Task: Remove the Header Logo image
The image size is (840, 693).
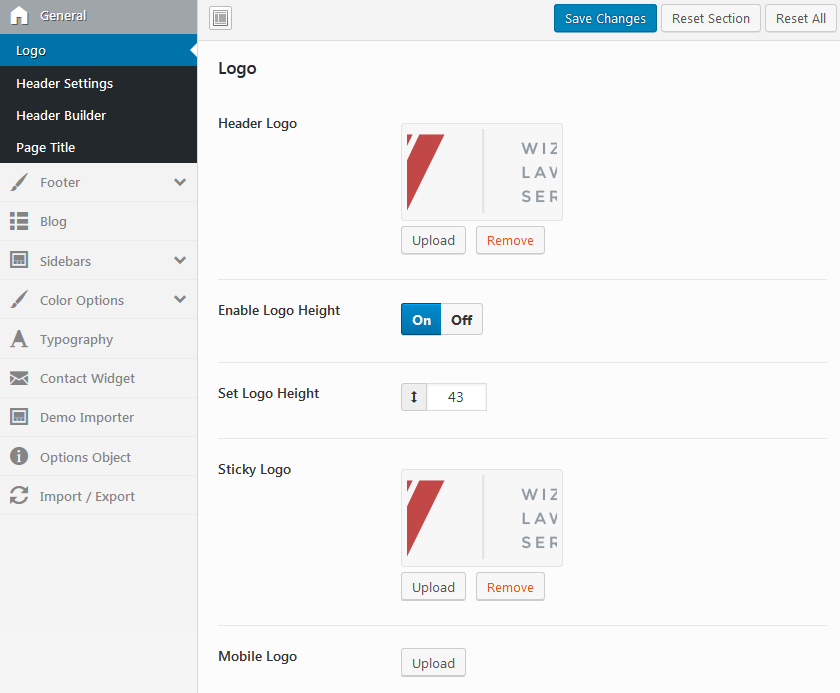Action: coord(510,241)
